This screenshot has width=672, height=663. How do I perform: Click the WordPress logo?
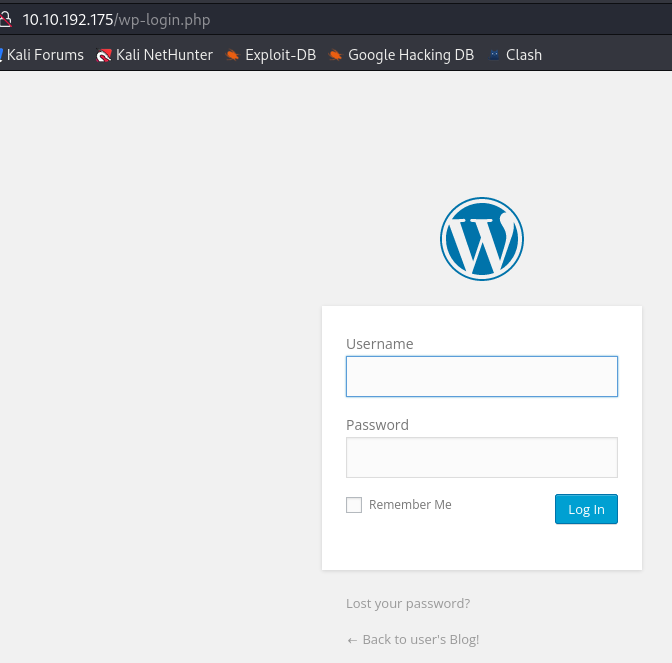[481, 238]
